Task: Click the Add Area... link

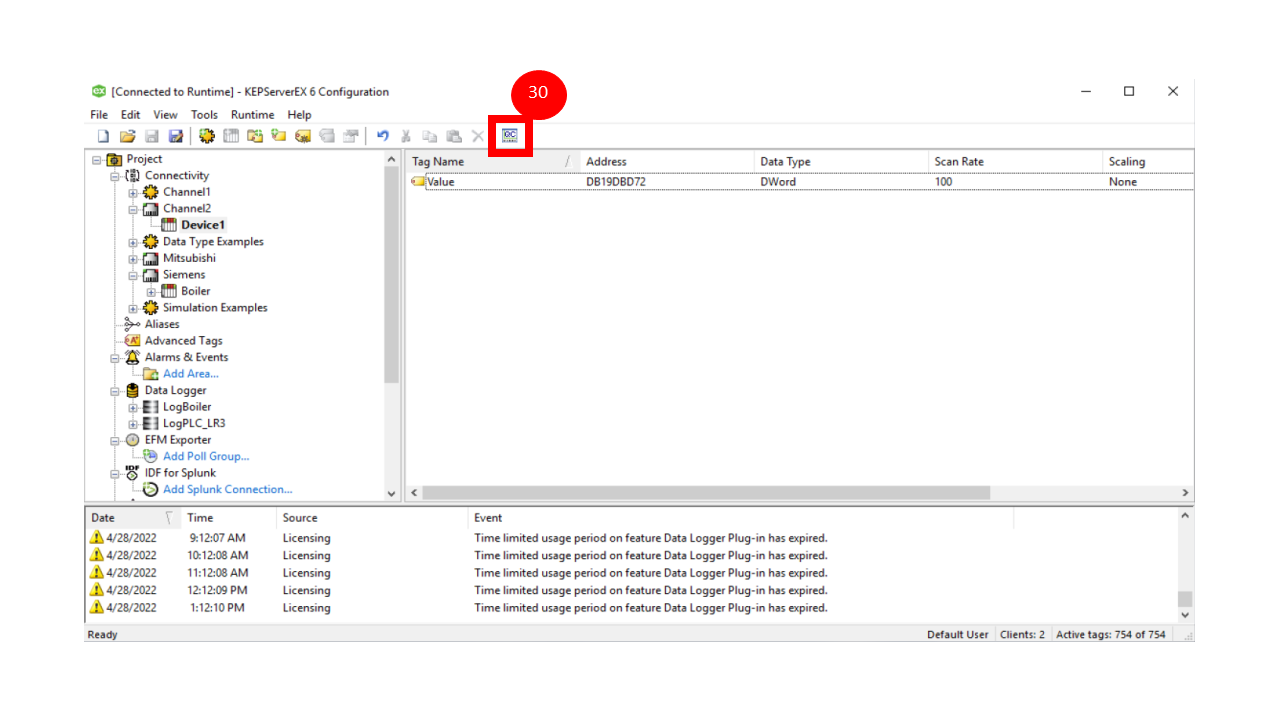Action: pyautogui.click(x=190, y=374)
